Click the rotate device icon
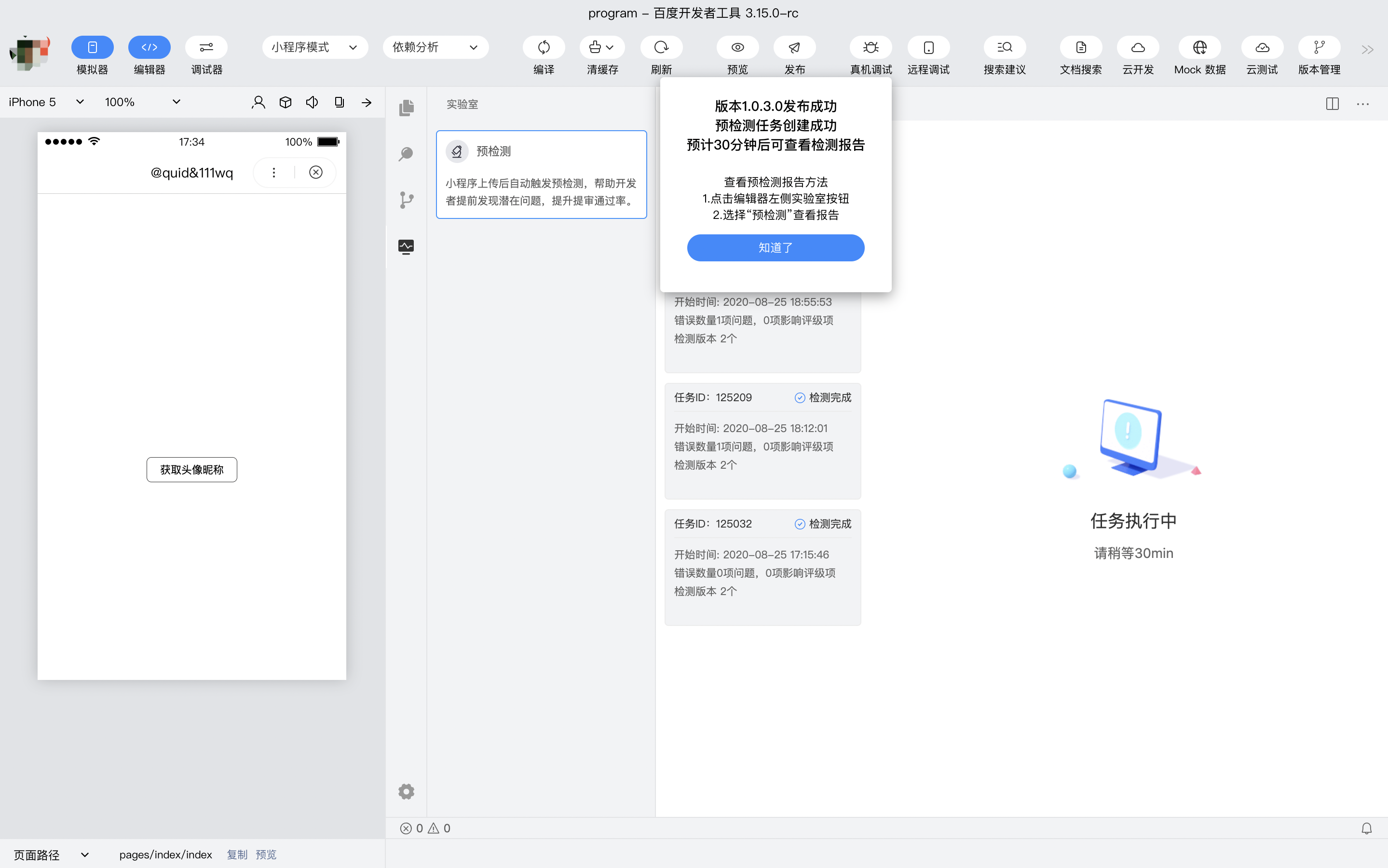 339,102
